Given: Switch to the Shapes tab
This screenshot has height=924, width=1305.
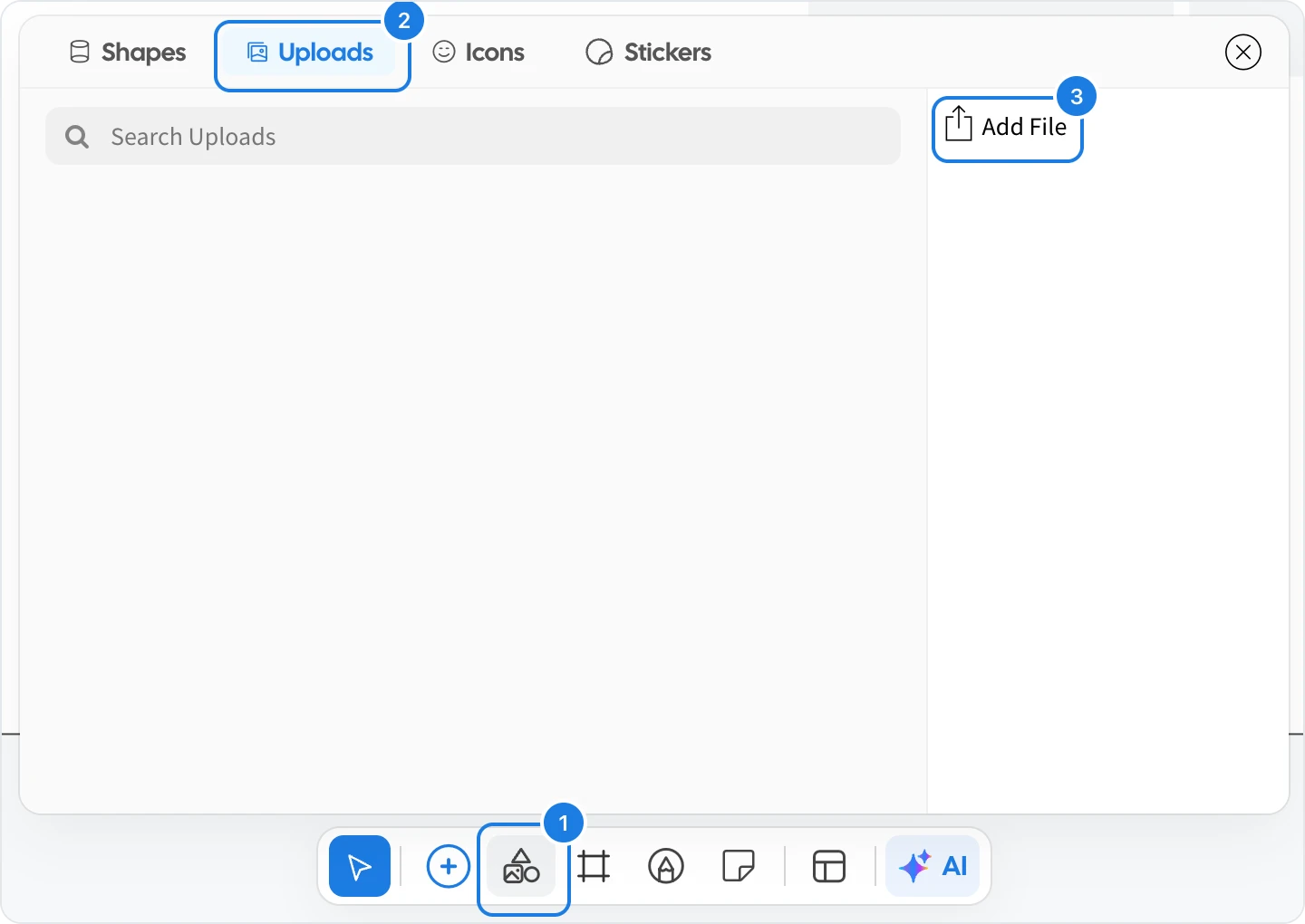Looking at the screenshot, I should [128, 53].
